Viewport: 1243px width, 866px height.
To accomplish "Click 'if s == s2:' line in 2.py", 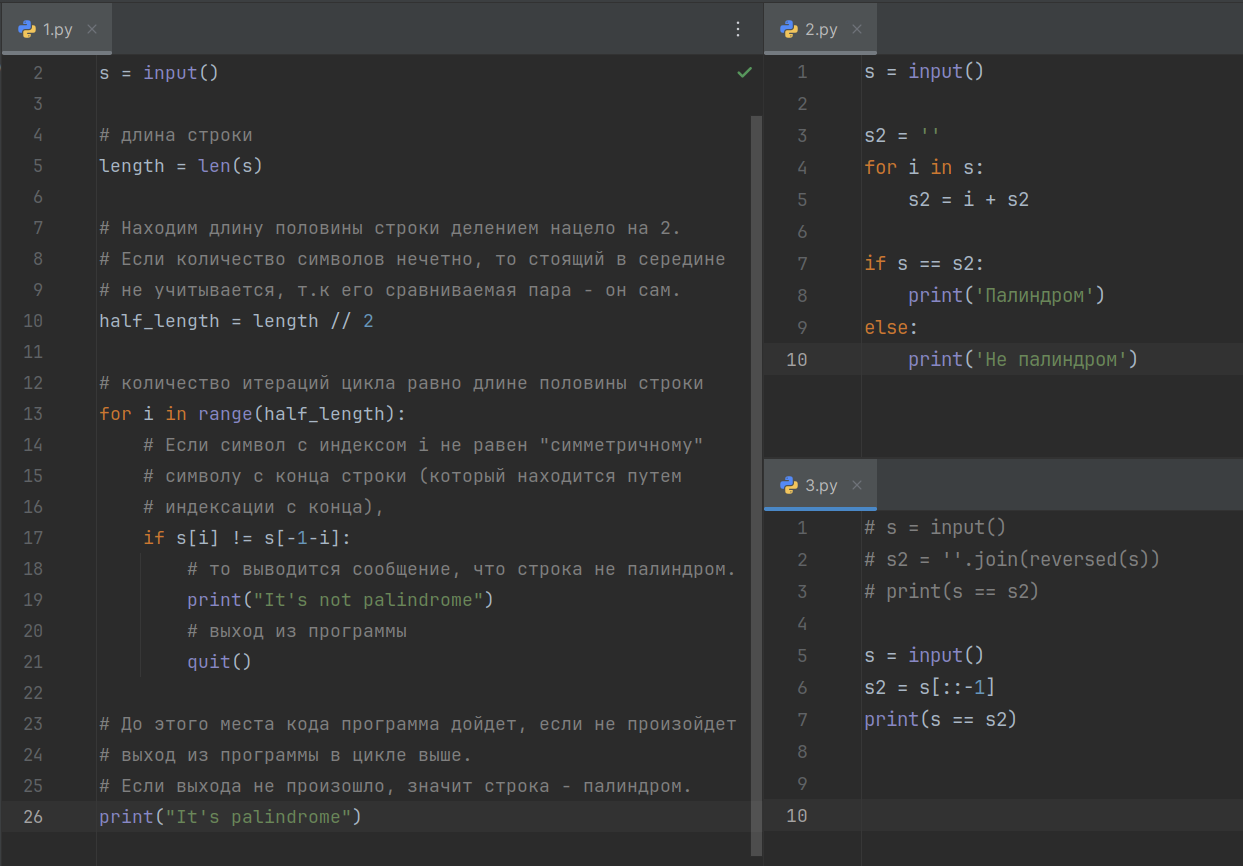I will coord(925,263).
